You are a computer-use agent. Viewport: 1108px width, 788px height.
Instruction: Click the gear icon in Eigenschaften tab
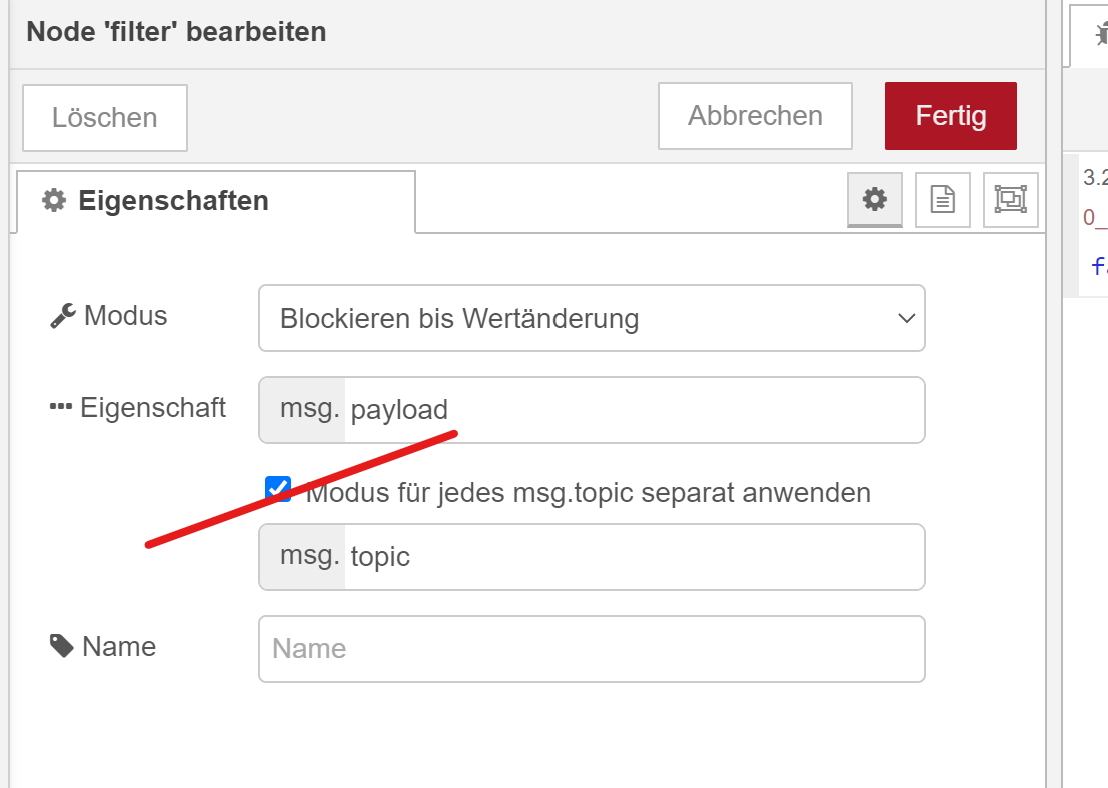click(53, 201)
